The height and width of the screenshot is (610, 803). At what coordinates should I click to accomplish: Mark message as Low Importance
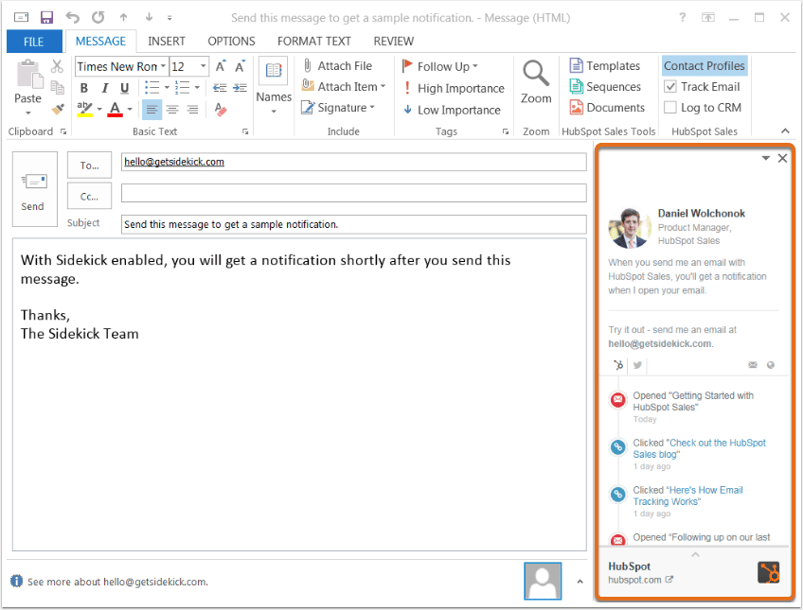452,110
